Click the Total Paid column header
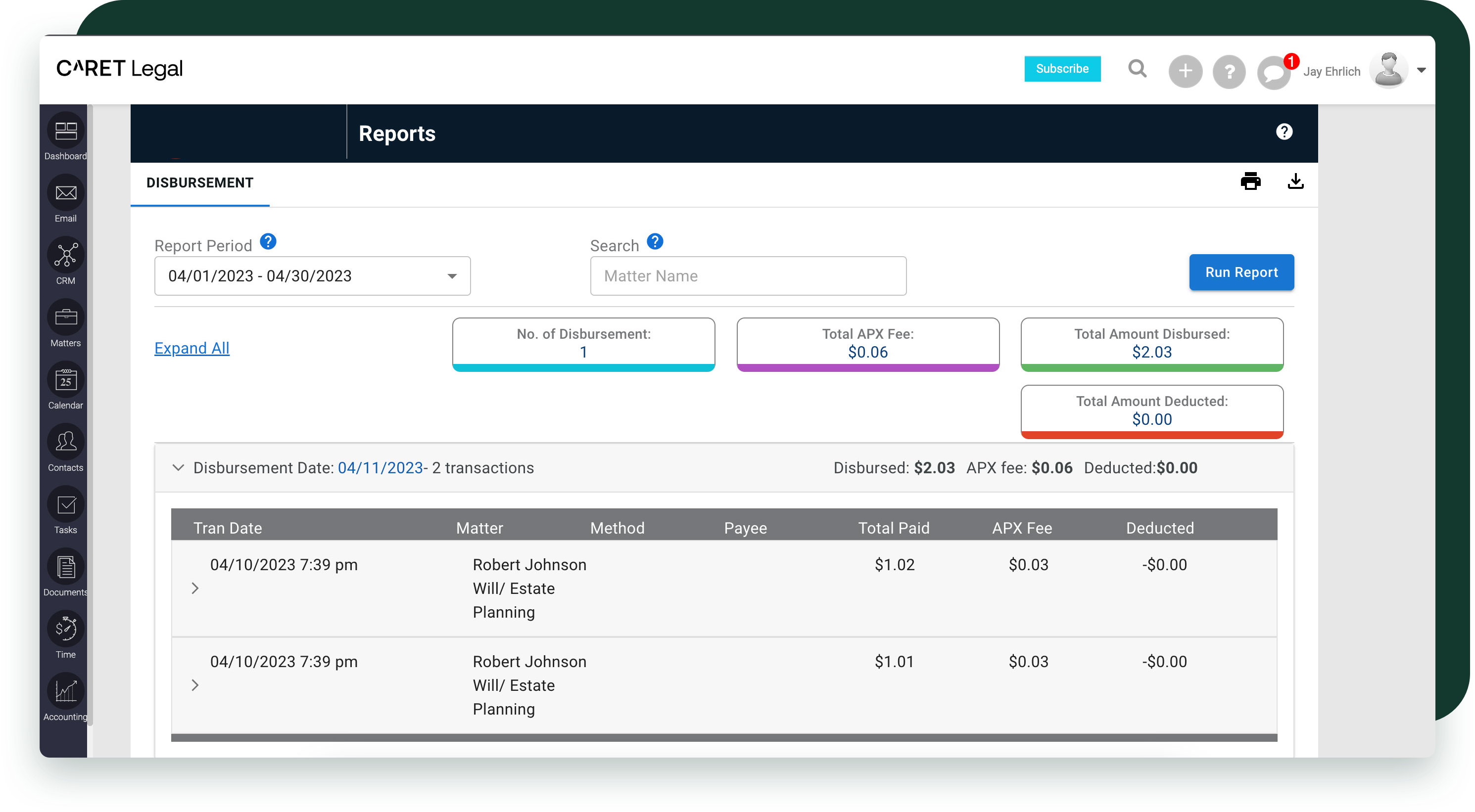 click(x=894, y=528)
